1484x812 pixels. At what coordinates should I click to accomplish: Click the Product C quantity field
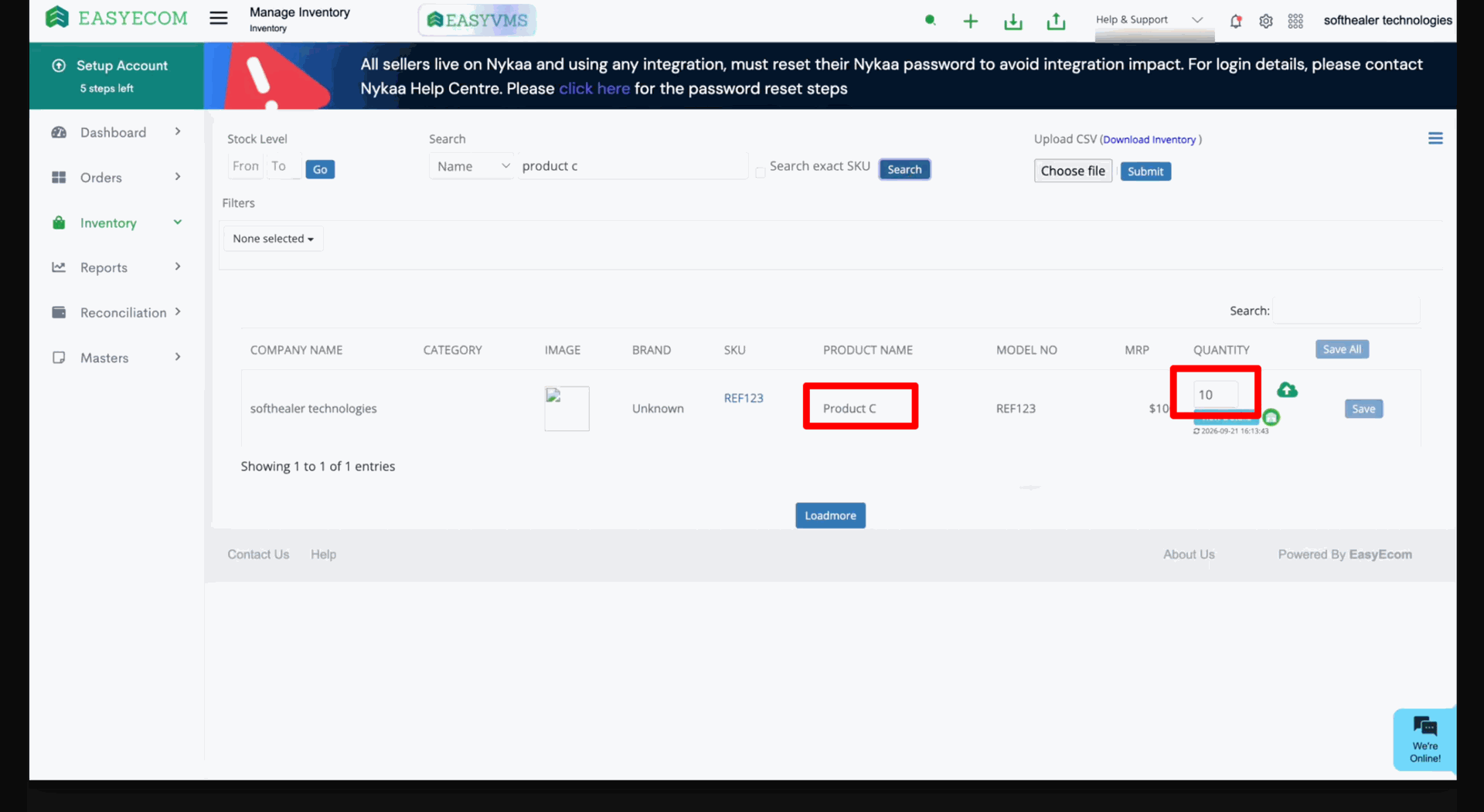(x=1216, y=395)
